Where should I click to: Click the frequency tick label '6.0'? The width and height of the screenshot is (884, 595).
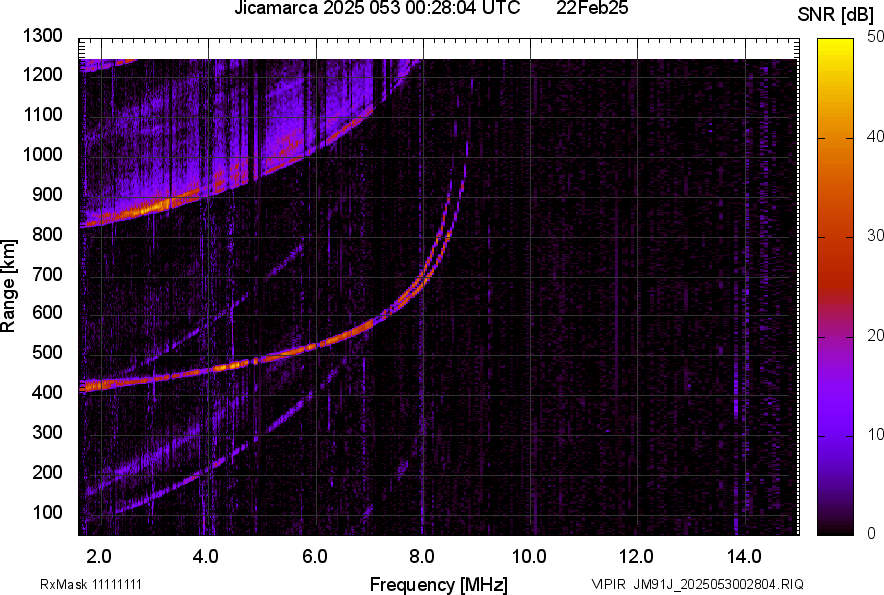pyautogui.click(x=315, y=557)
